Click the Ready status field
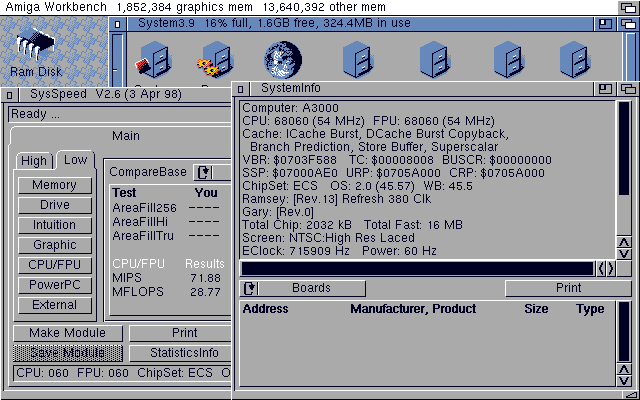 click(120, 114)
